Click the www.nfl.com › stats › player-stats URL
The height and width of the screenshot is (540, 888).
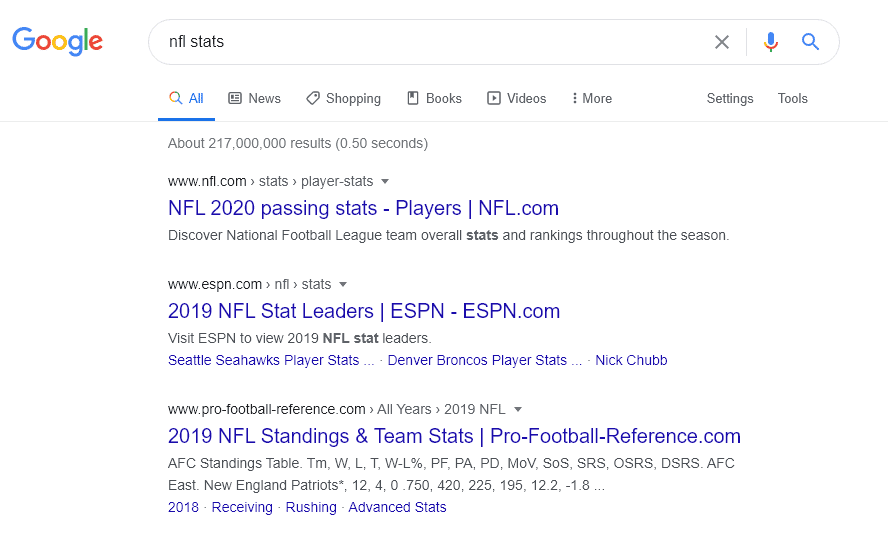[271, 181]
